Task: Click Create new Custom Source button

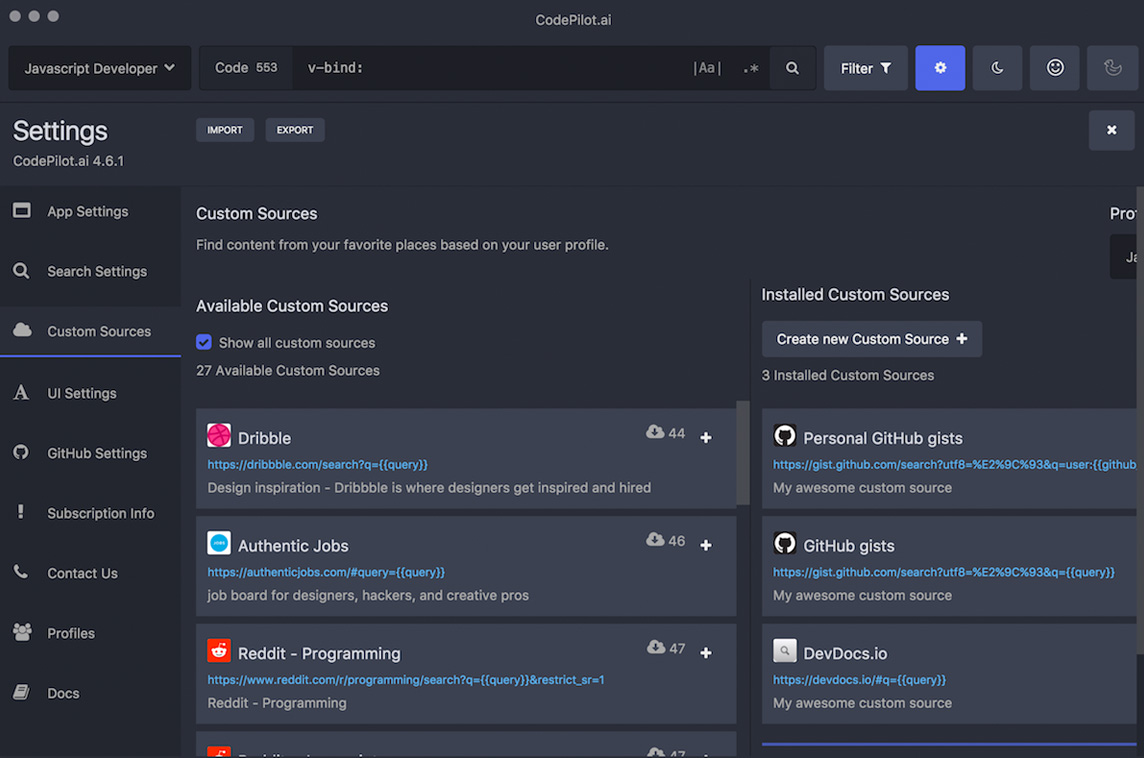Action: click(x=871, y=339)
